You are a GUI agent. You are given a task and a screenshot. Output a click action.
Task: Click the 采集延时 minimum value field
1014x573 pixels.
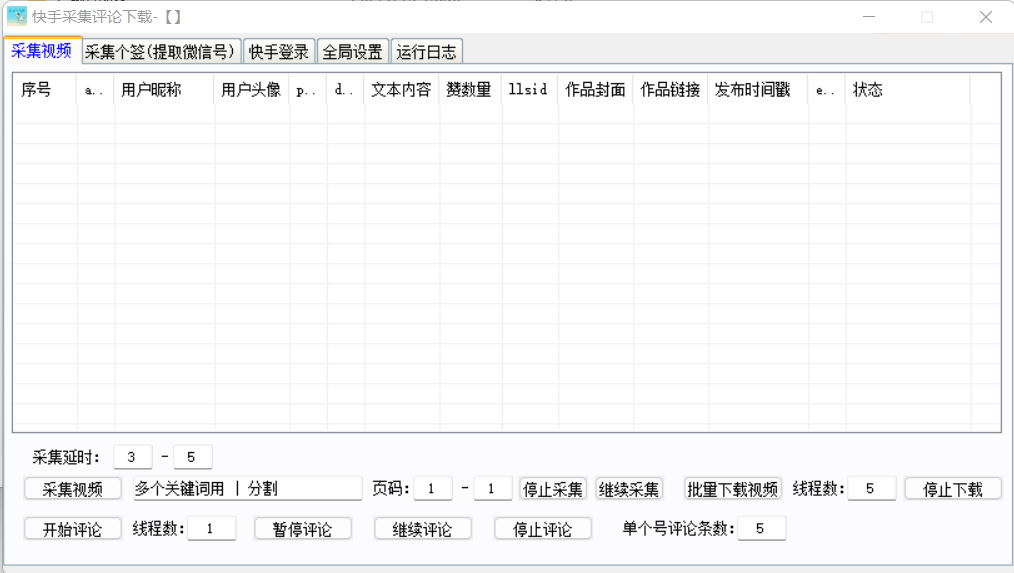[132, 457]
